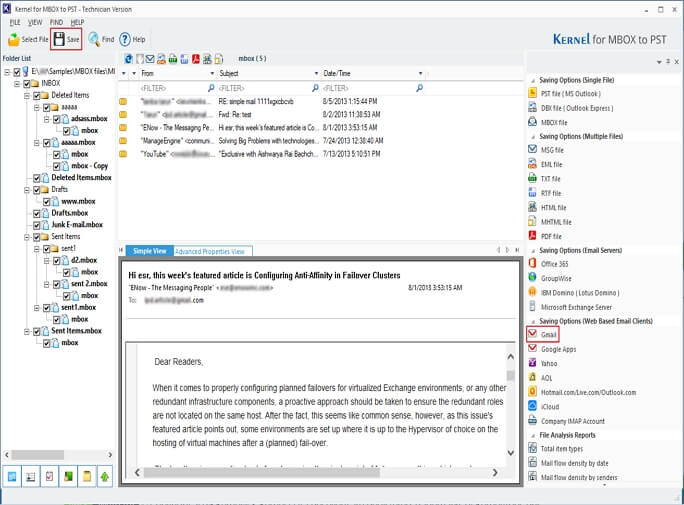
Task: Choose Gmail saving option
Action: click(542, 334)
